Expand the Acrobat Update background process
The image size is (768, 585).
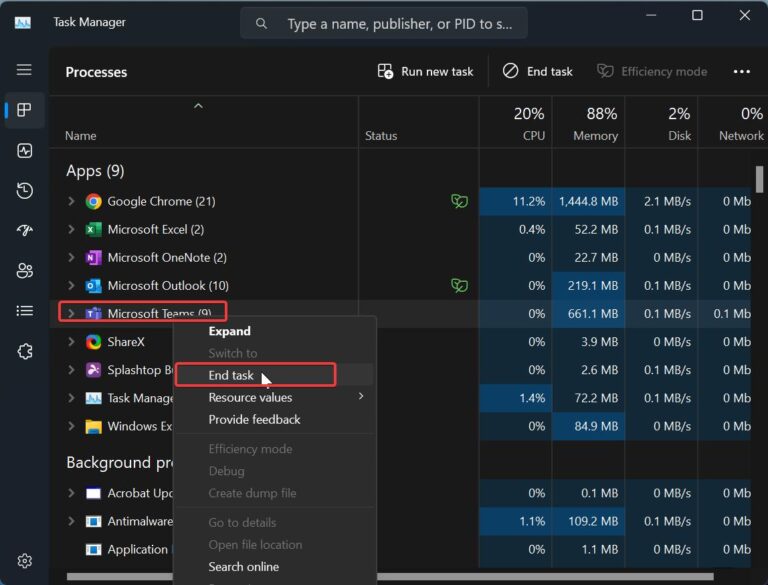point(72,493)
